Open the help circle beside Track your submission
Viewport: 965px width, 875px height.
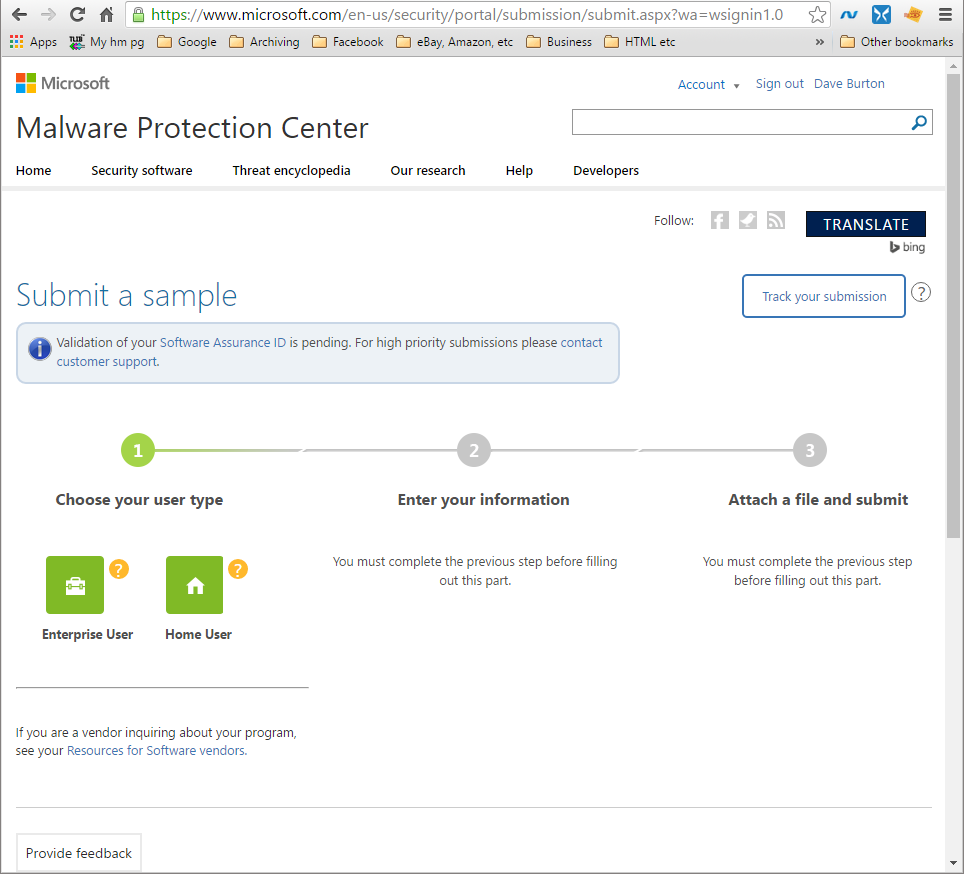(x=920, y=292)
